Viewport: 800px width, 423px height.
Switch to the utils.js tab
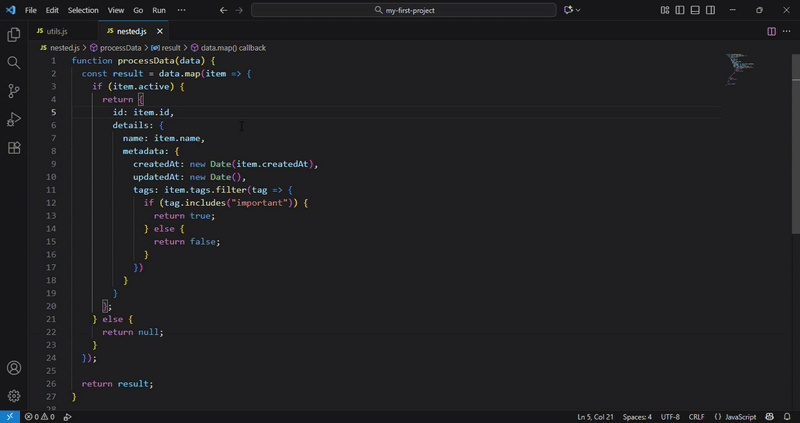[56, 31]
